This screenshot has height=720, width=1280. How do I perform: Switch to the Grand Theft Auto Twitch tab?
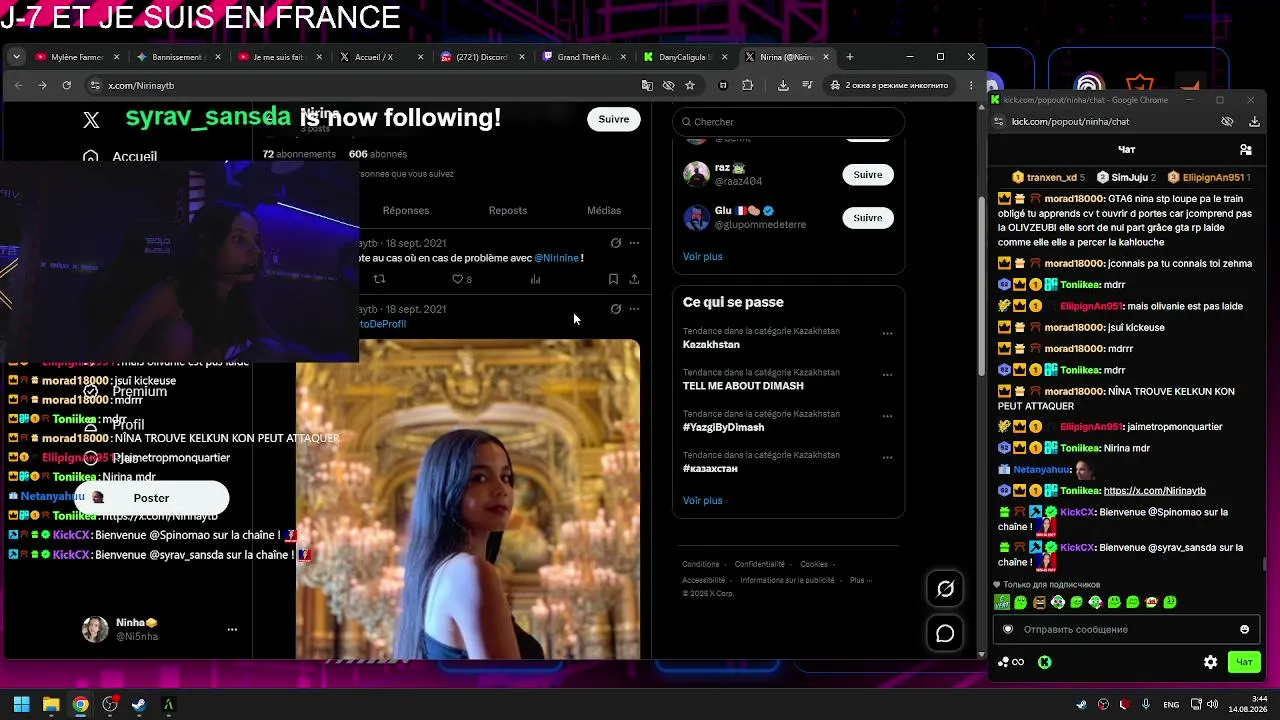tap(584, 57)
